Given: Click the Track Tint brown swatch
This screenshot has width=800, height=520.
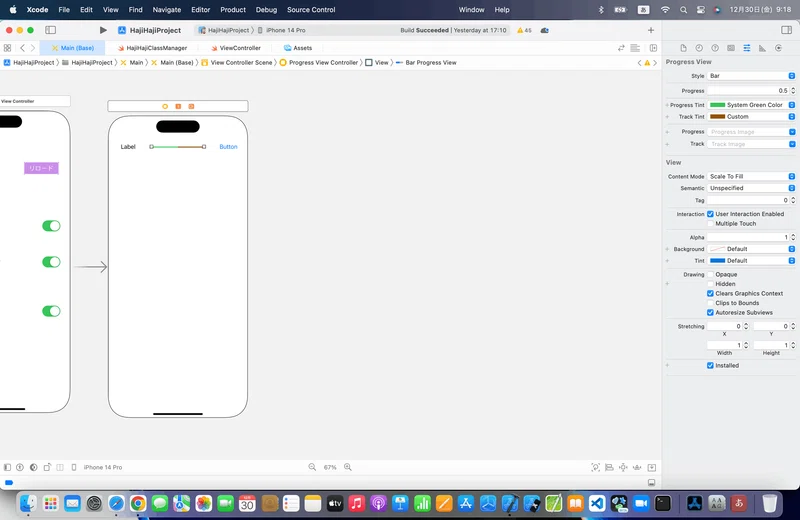Looking at the screenshot, I should point(717,116).
